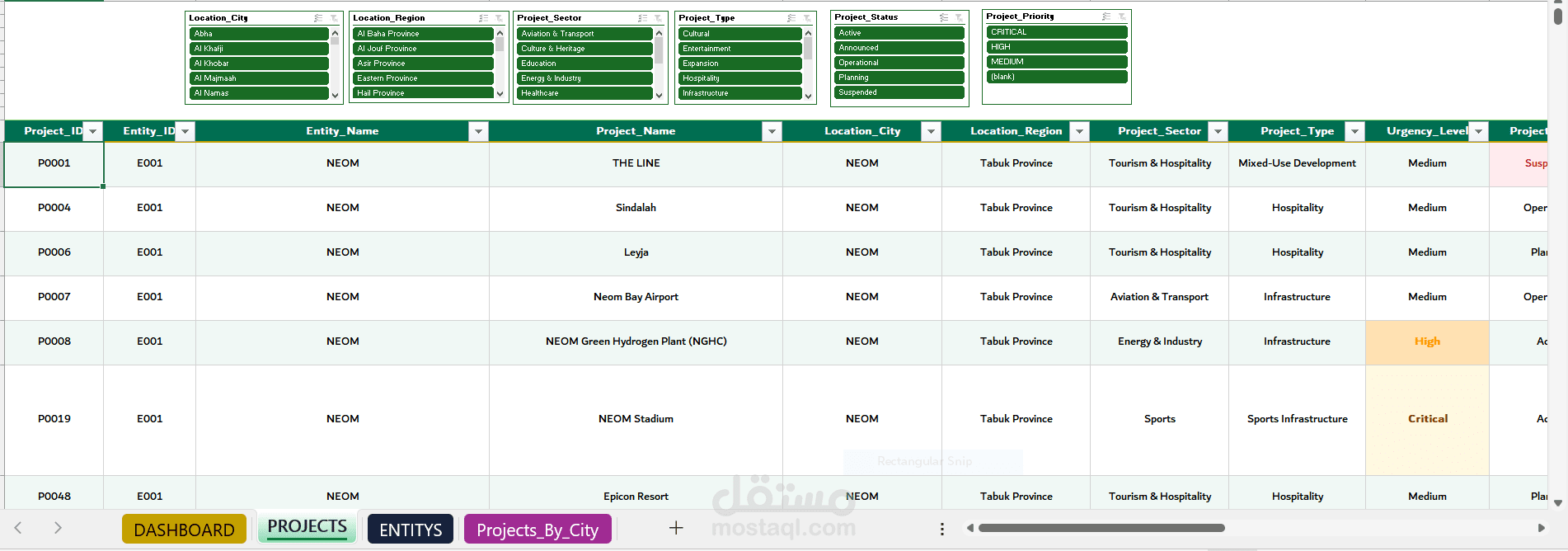Go to previous sheet tabs arrow

(17, 528)
